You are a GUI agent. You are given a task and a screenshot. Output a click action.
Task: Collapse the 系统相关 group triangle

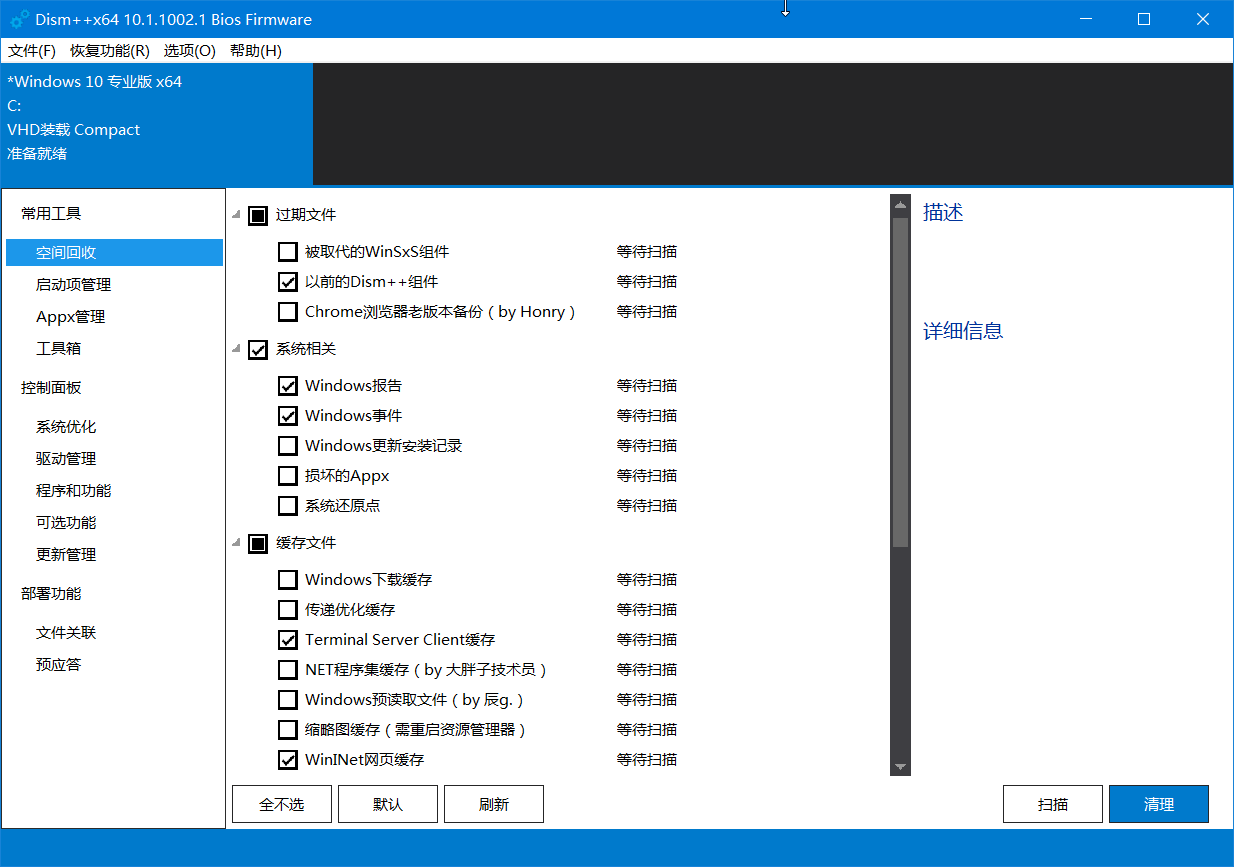[x=237, y=349]
